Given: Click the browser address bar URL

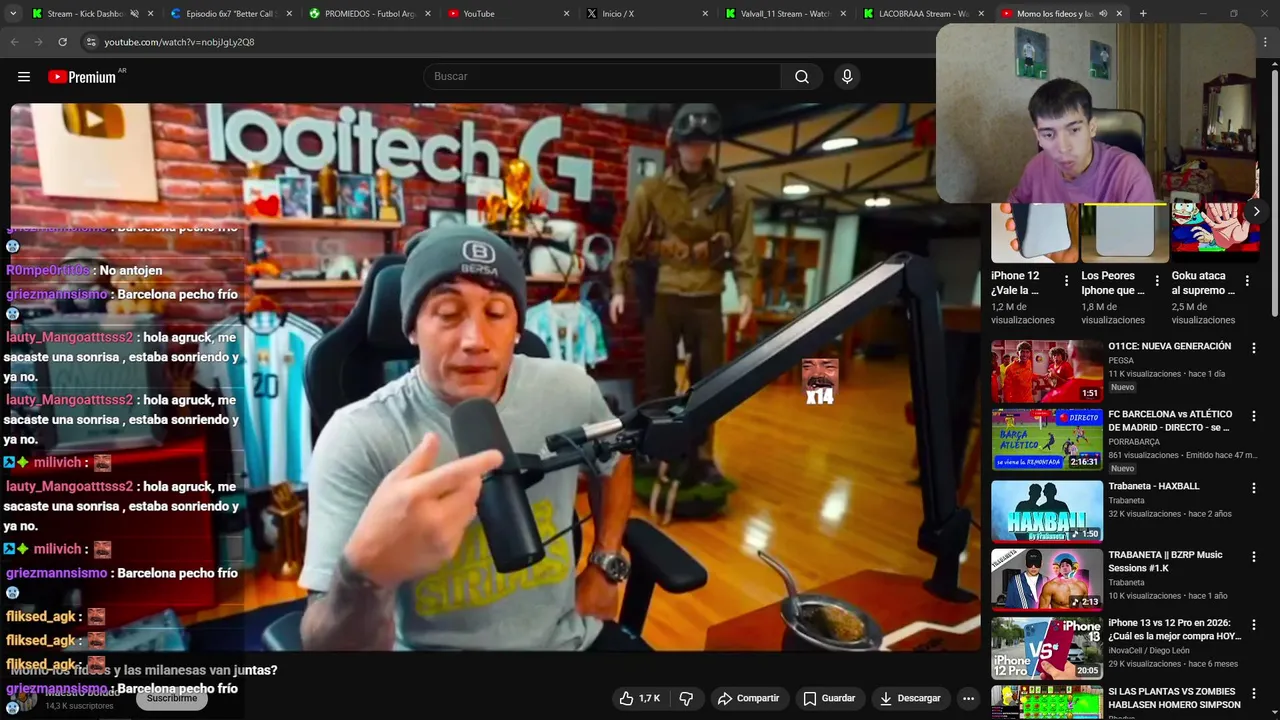Looking at the screenshot, I should pyautogui.click(x=179, y=42).
